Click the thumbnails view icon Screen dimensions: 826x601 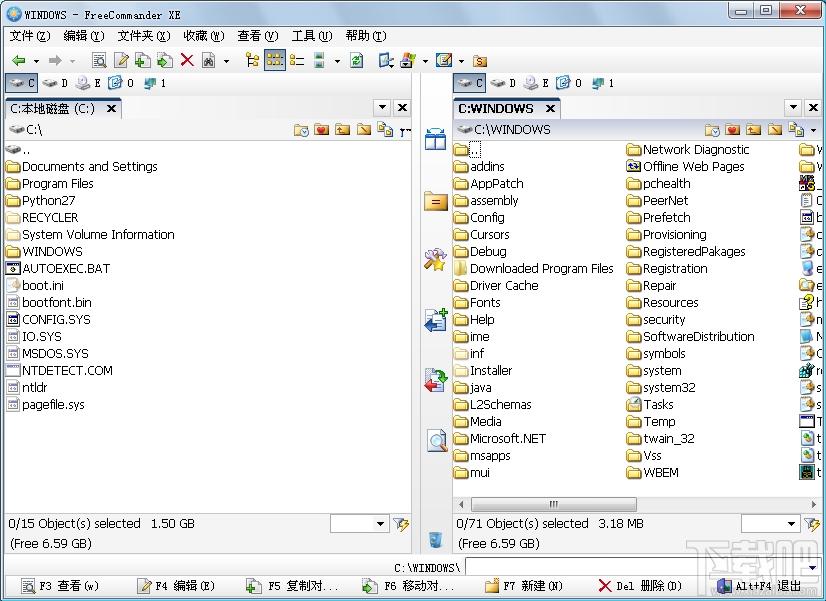coord(319,61)
